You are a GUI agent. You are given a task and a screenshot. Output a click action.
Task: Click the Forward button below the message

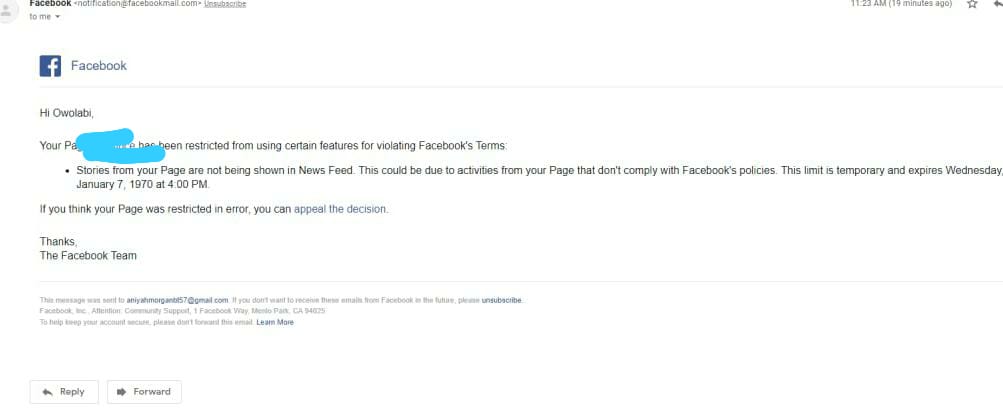(144, 391)
